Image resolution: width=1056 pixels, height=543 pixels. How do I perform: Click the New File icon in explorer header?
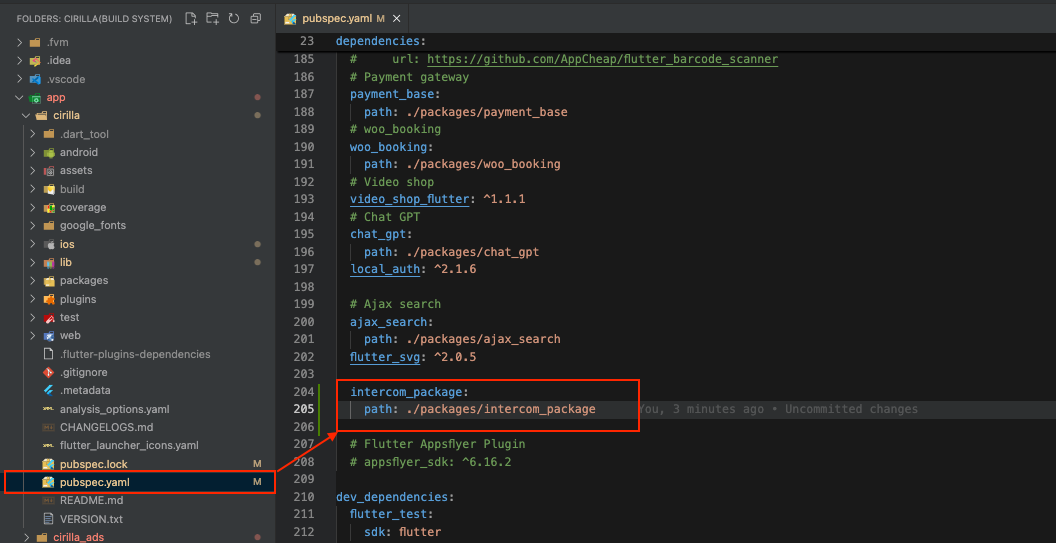coord(190,19)
